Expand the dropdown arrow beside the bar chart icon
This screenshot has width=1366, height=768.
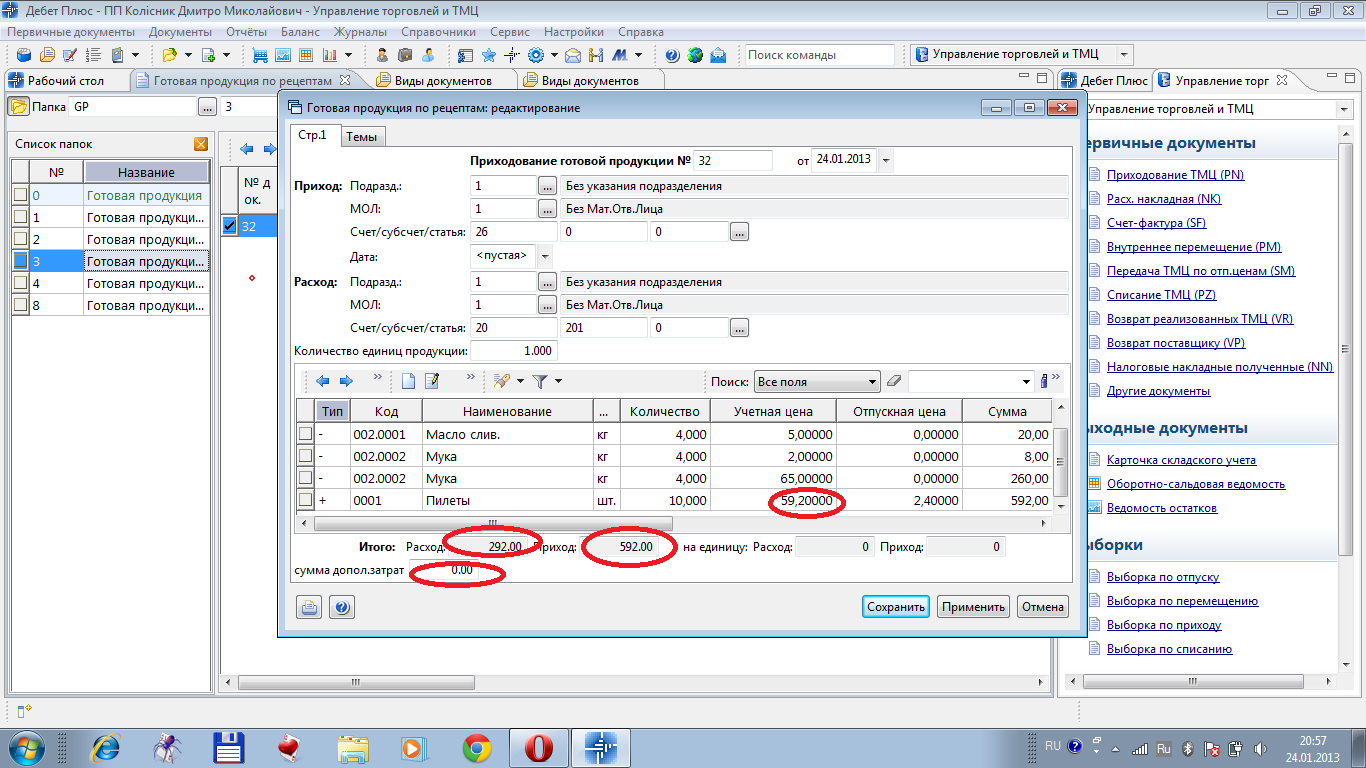tap(348, 55)
